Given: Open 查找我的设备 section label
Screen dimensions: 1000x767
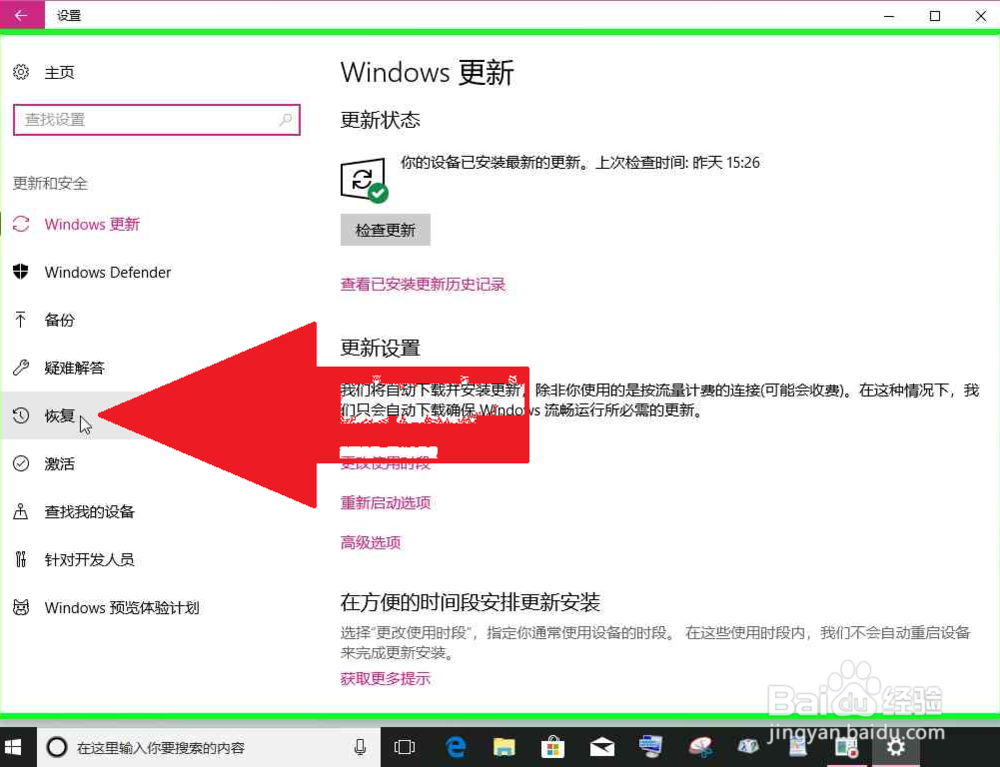Looking at the screenshot, I should coord(89,512).
